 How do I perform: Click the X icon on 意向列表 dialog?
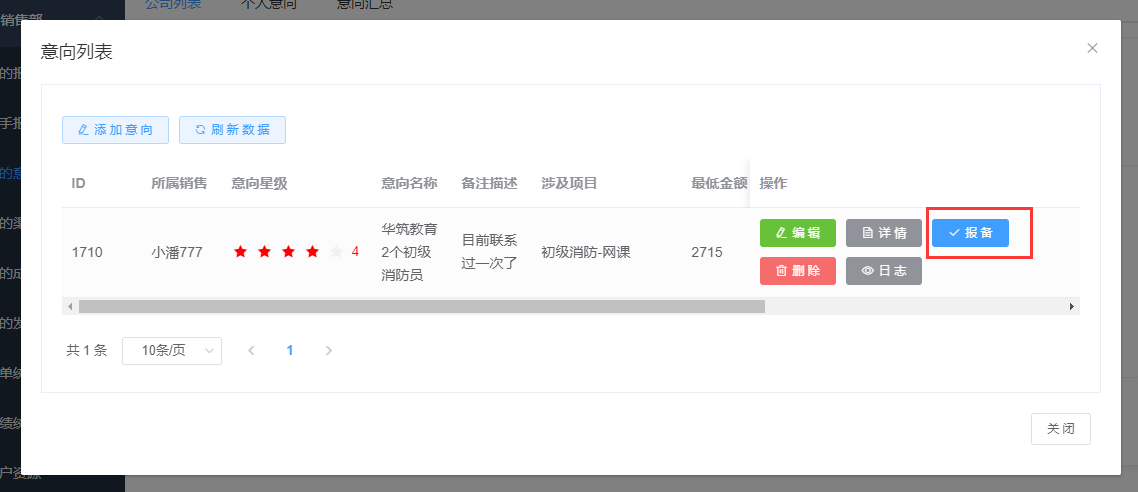coord(1092,48)
